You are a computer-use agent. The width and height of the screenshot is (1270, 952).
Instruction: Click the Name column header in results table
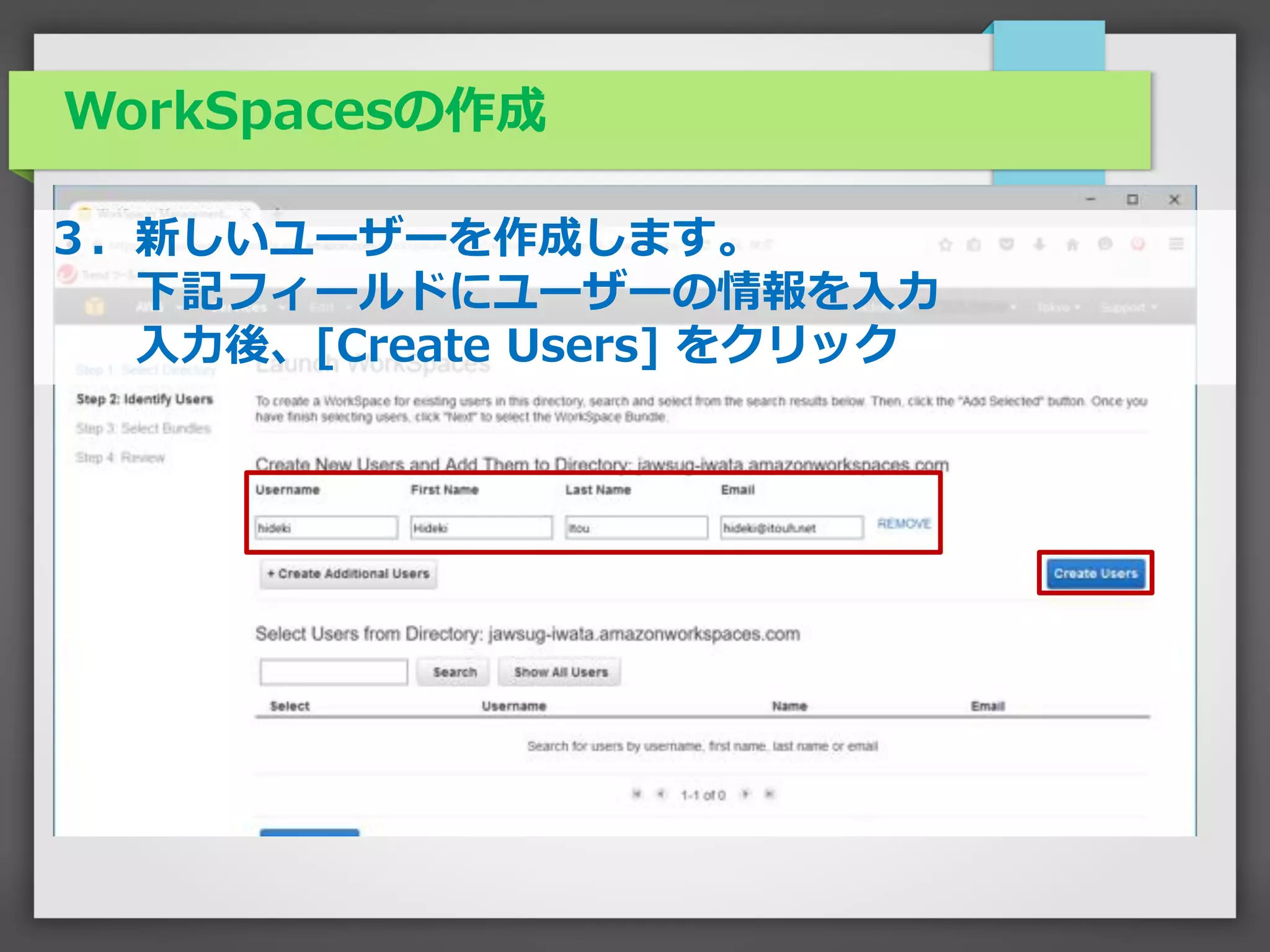point(789,706)
